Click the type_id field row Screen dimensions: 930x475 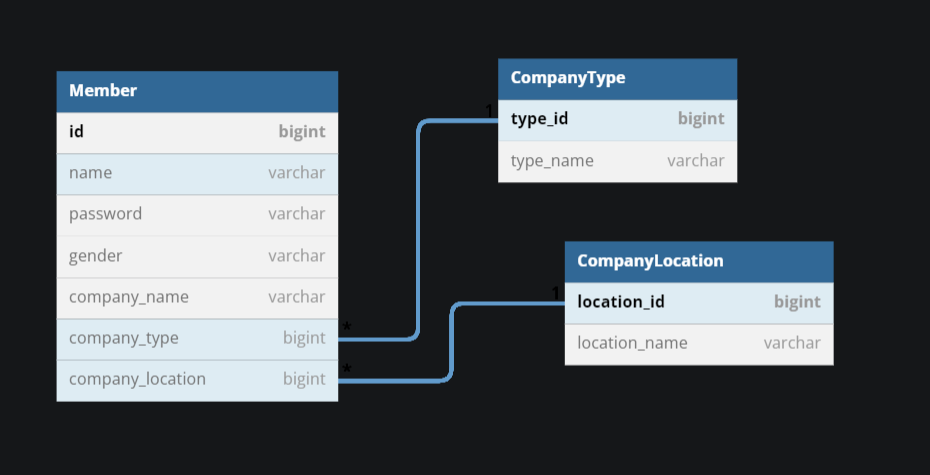tap(617, 120)
